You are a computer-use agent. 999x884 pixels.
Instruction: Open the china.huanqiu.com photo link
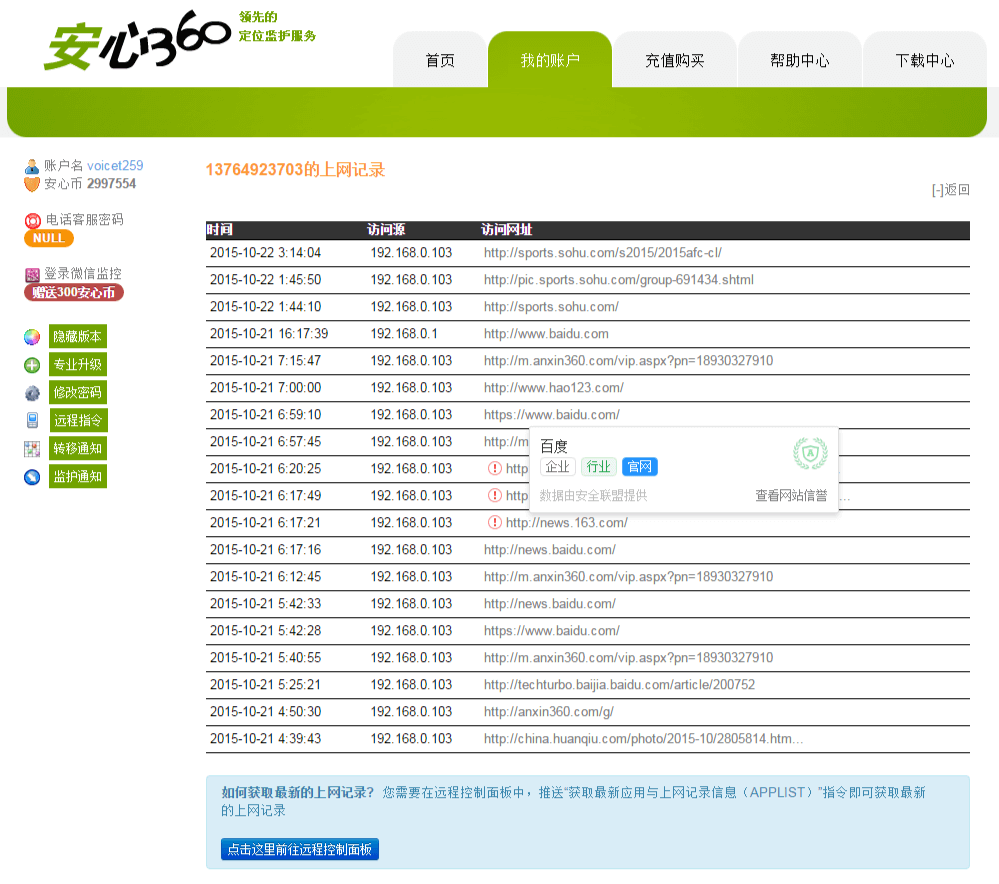[x=643, y=739]
